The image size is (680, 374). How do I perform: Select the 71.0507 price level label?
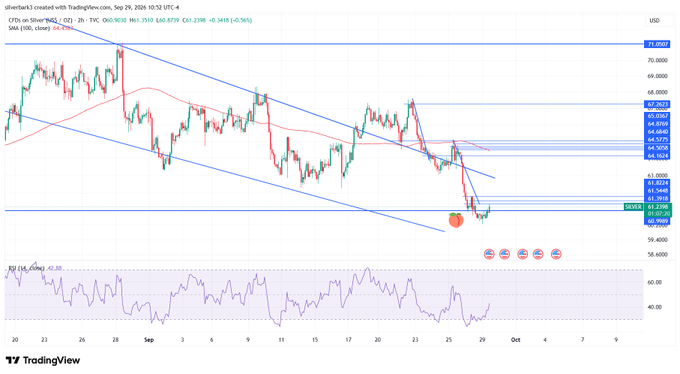657,44
